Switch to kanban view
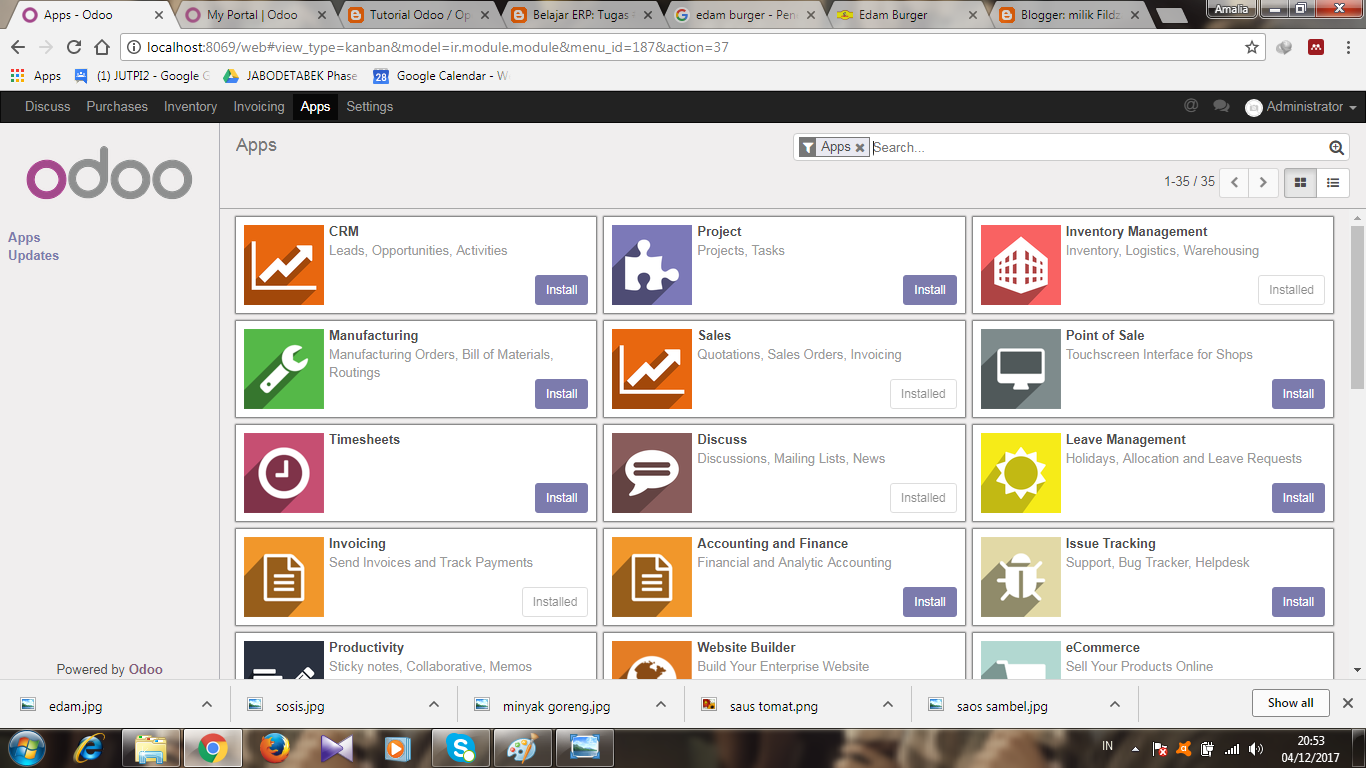Viewport: 1366px width, 768px height. (x=1300, y=183)
